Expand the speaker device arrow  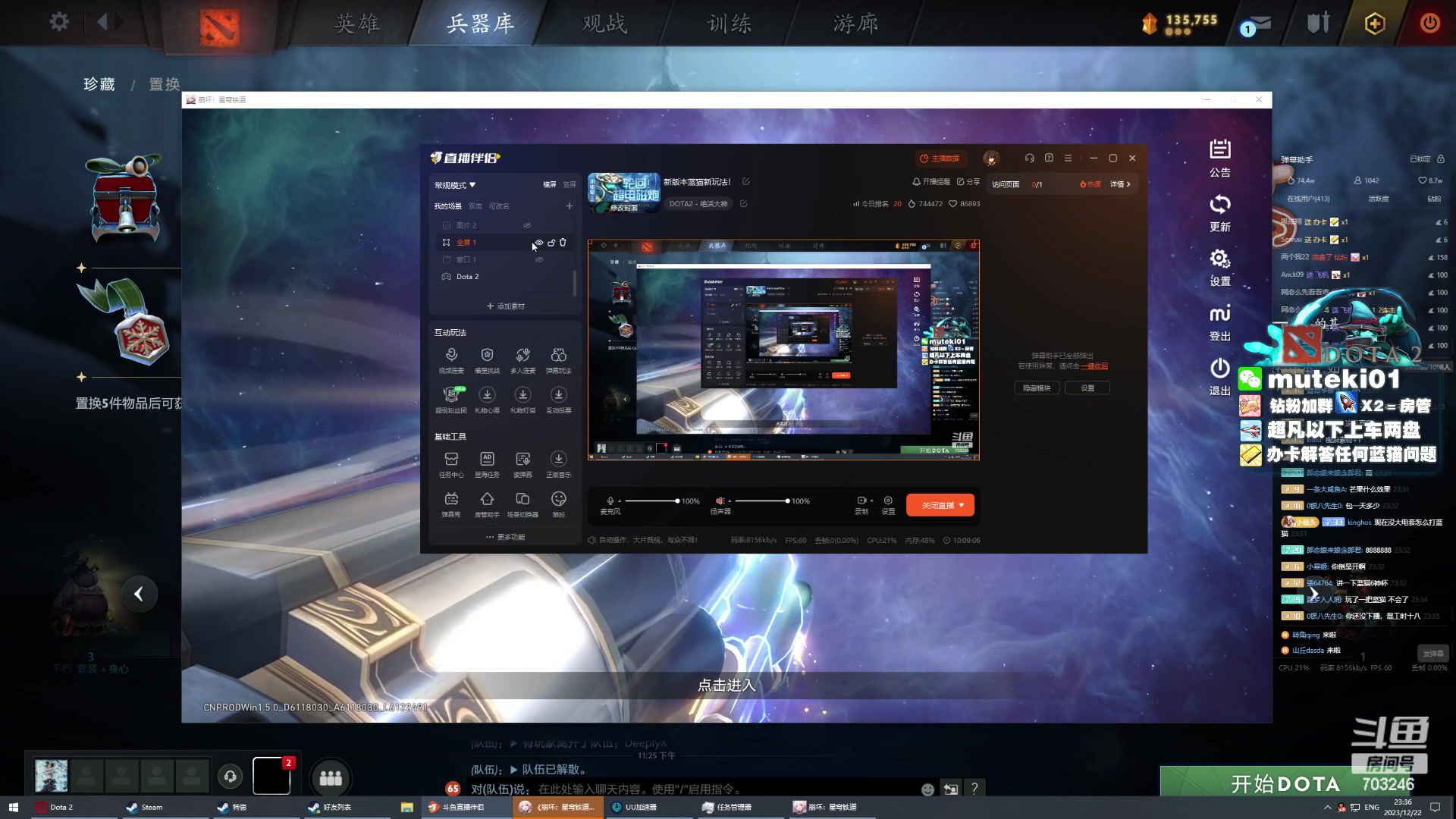click(730, 501)
